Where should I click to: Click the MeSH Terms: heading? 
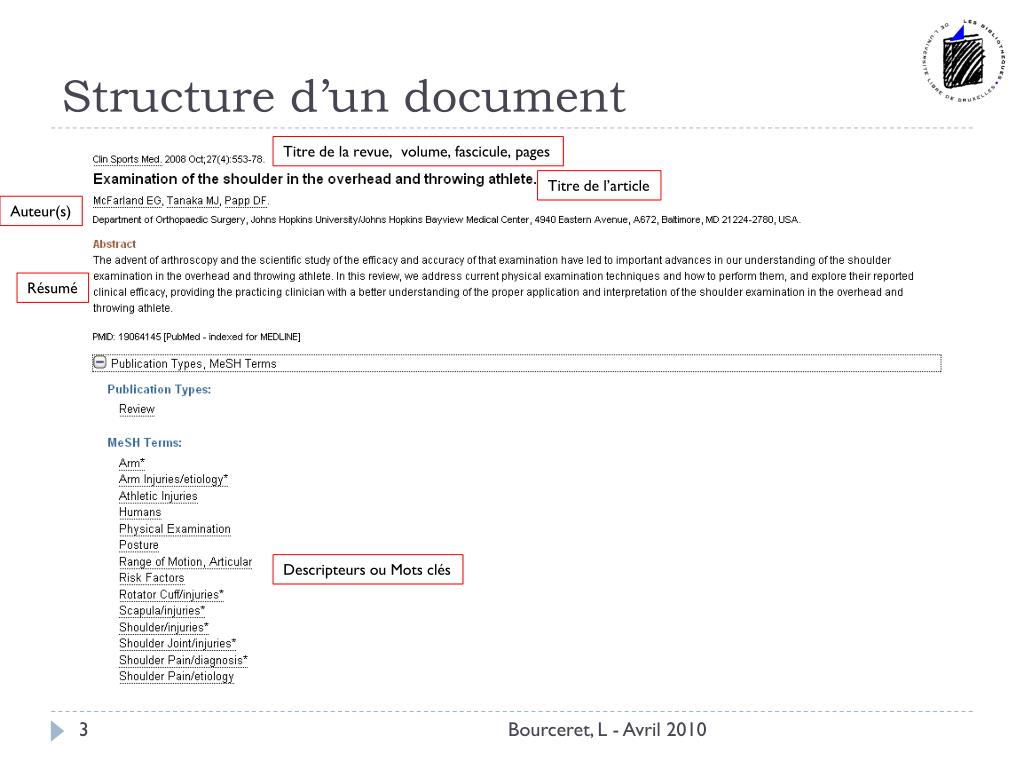click(x=144, y=443)
